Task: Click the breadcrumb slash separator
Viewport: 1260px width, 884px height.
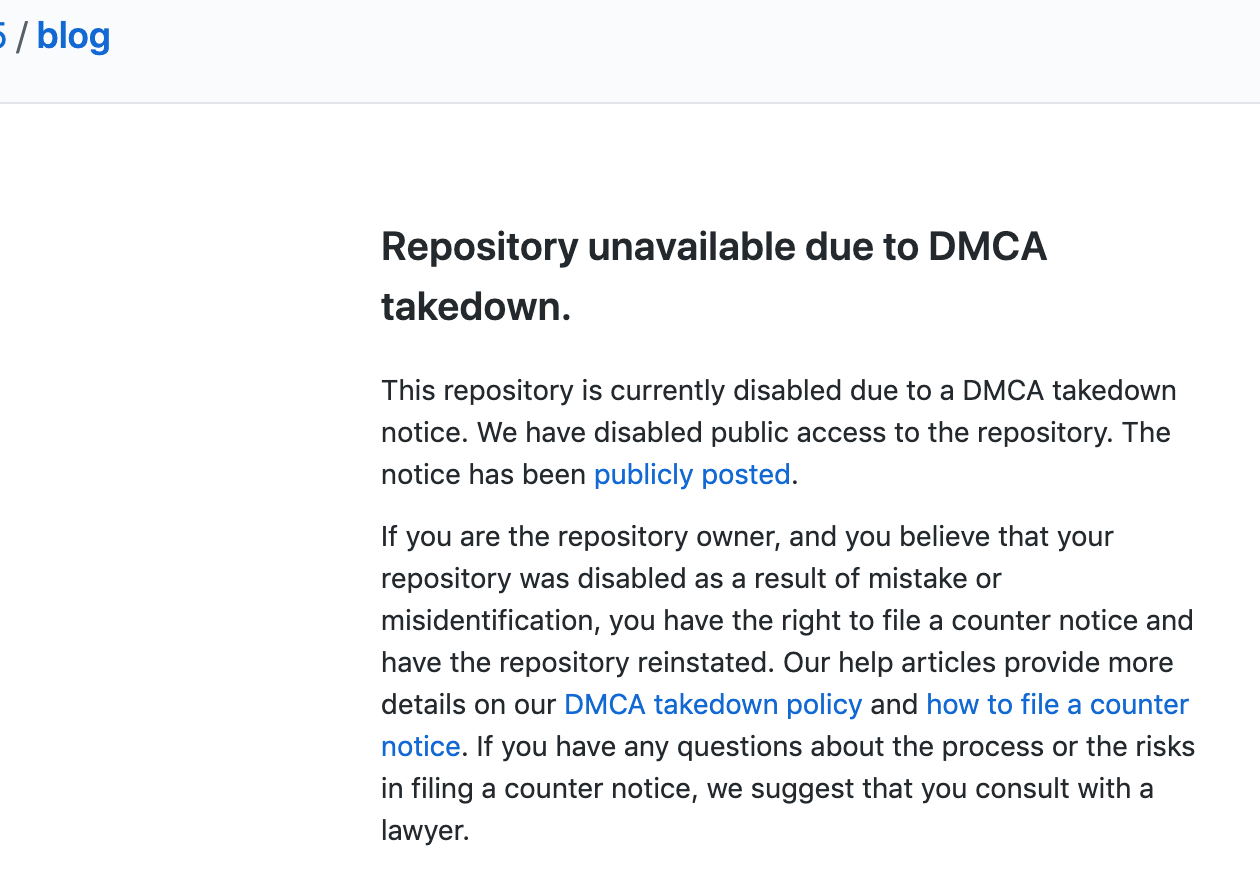Action: pos(24,36)
